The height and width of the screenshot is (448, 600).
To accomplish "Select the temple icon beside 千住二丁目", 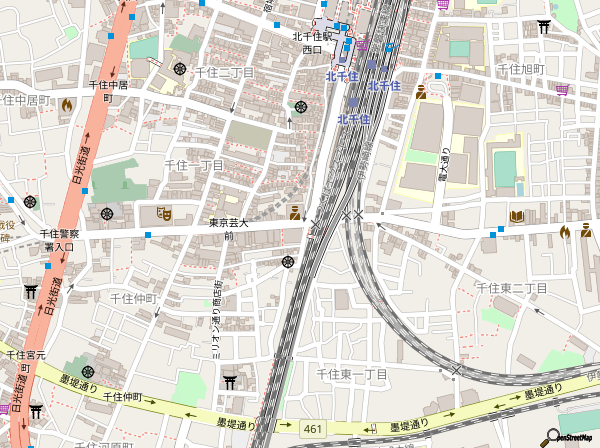I will pos(179,69).
